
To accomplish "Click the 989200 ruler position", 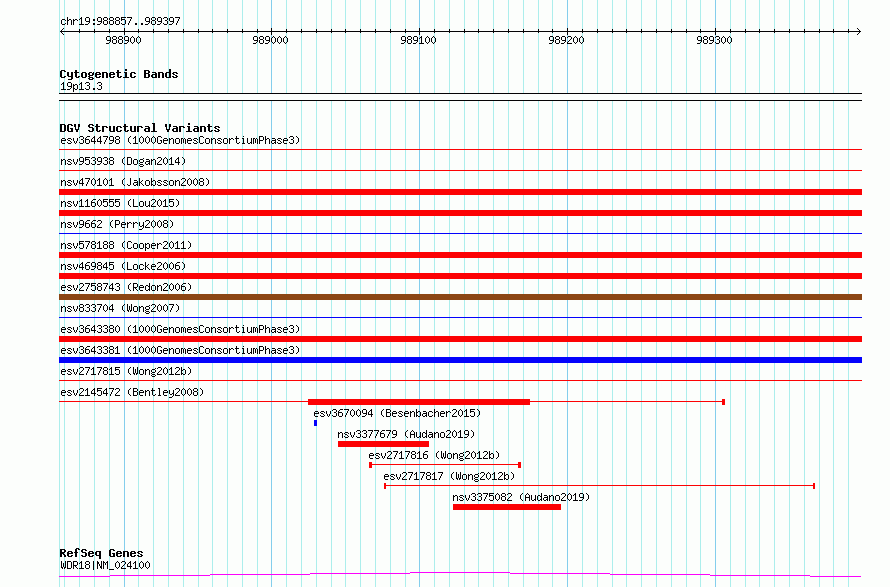I will point(566,40).
